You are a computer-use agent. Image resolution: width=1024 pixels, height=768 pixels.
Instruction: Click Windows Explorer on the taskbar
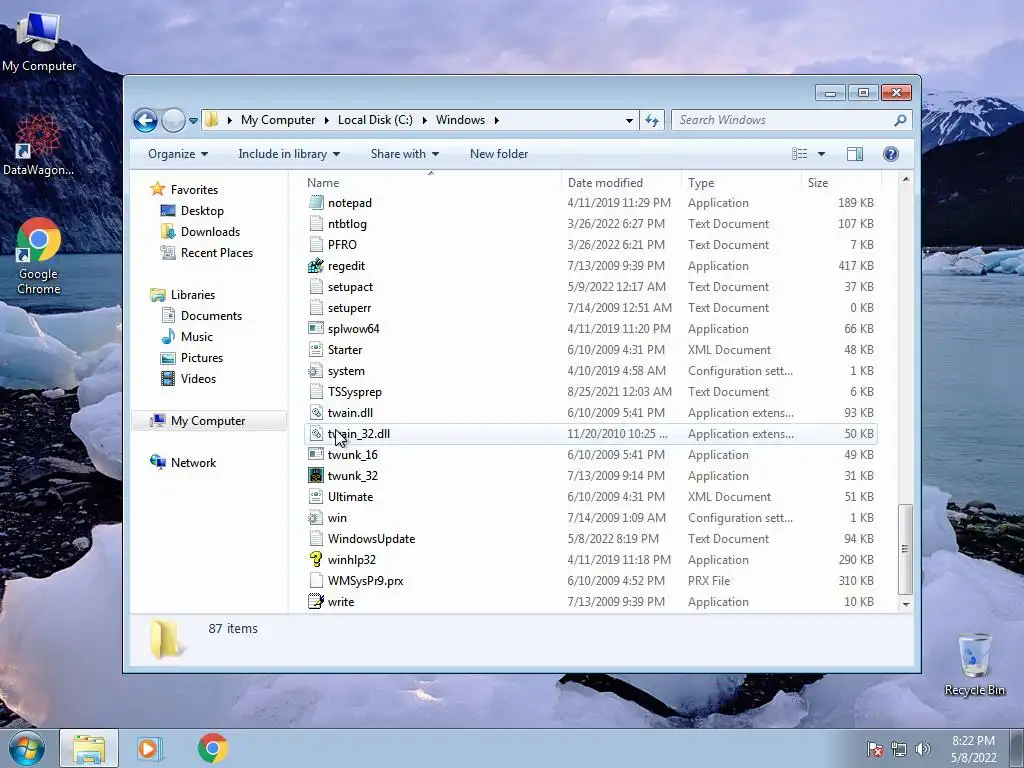tap(89, 748)
